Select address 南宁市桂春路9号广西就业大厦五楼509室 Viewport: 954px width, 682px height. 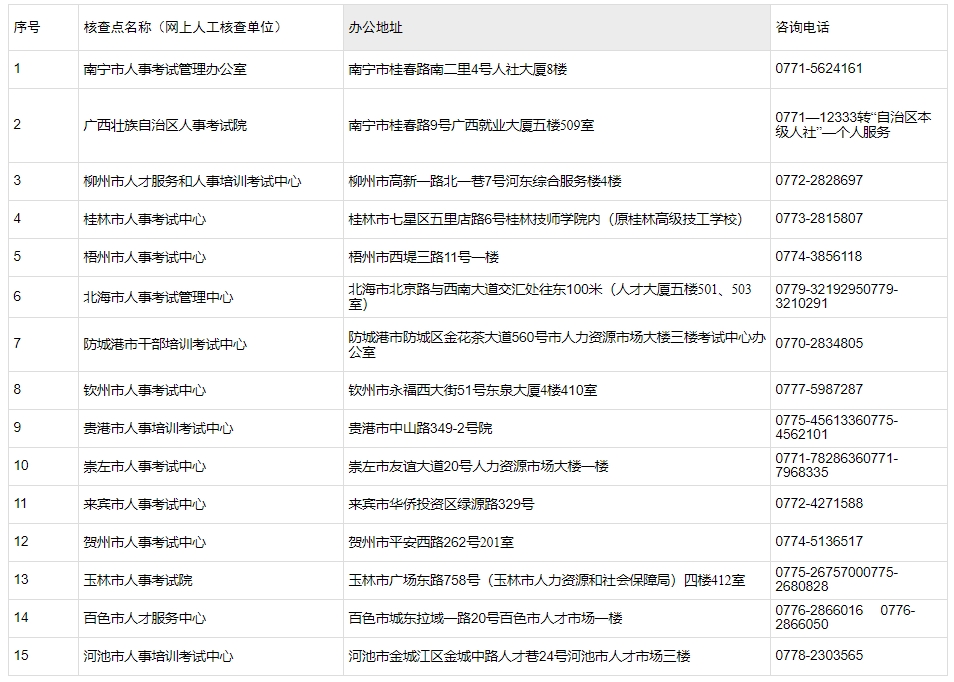click(471, 125)
